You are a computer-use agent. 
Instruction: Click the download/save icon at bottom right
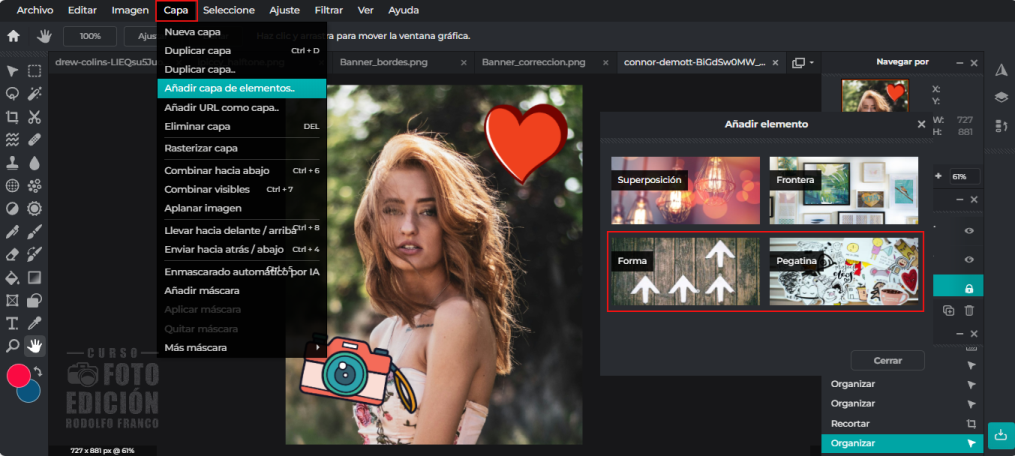1000,435
